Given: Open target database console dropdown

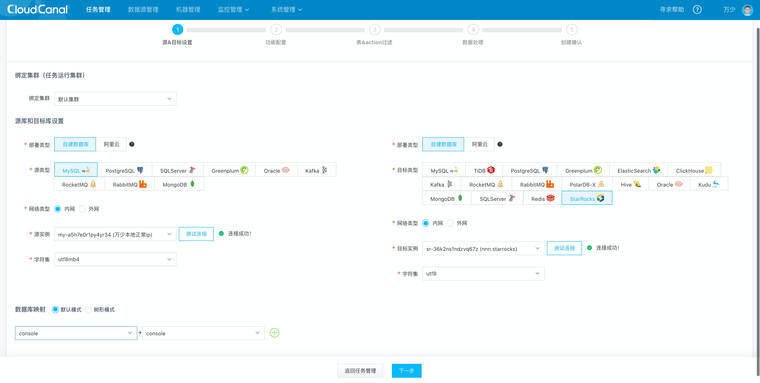Looking at the screenshot, I should 204,333.
